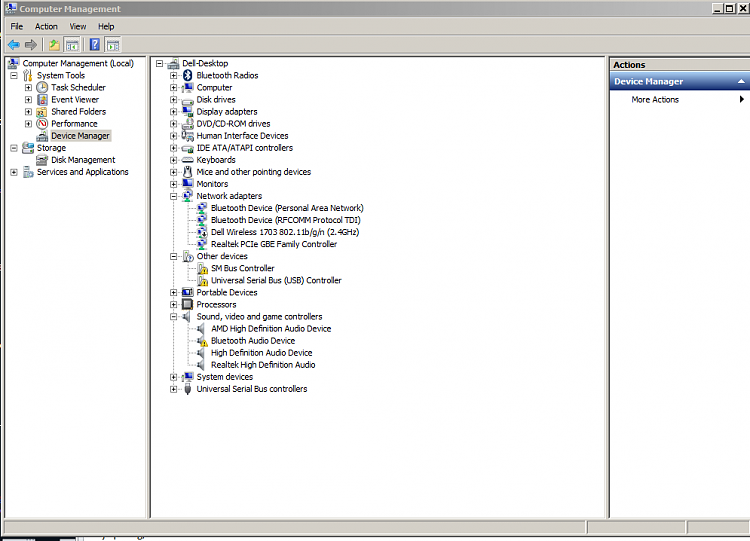
Task: Toggle Show/Hide Console Tree icon
Action: [x=72, y=45]
